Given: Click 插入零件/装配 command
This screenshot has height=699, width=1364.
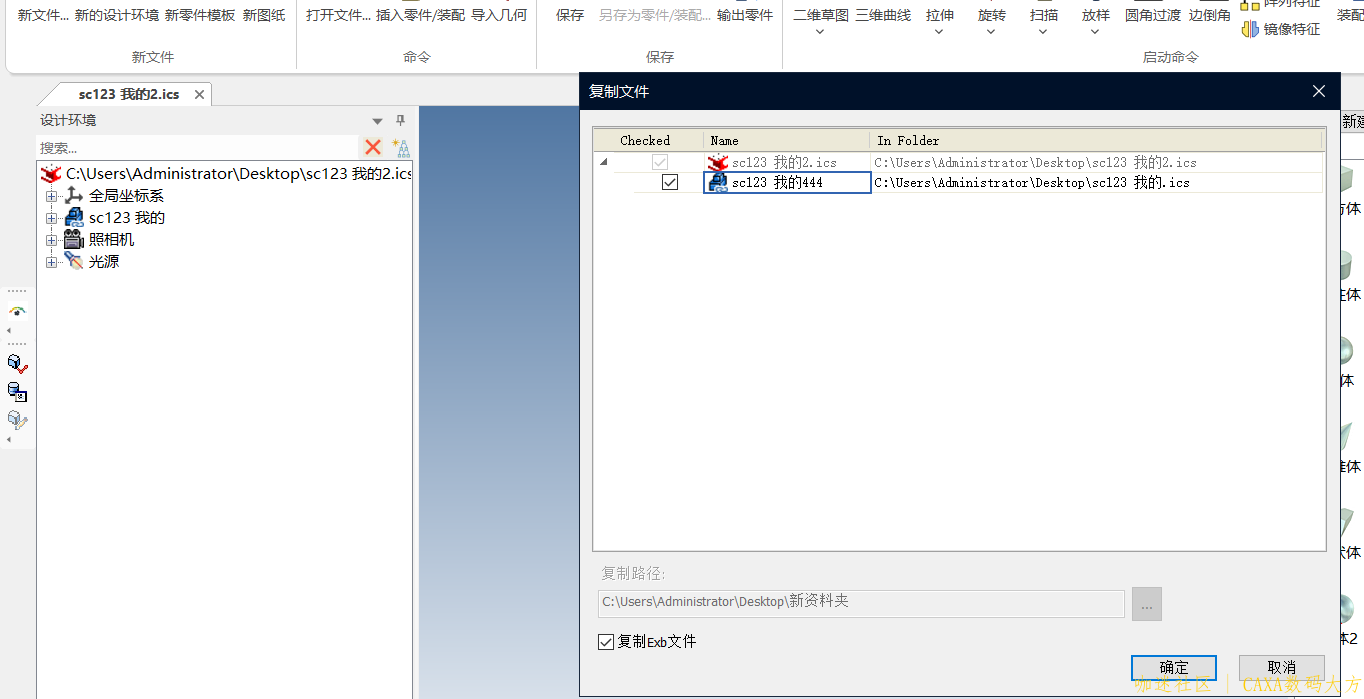Looking at the screenshot, I should click(x=420, y=15).
